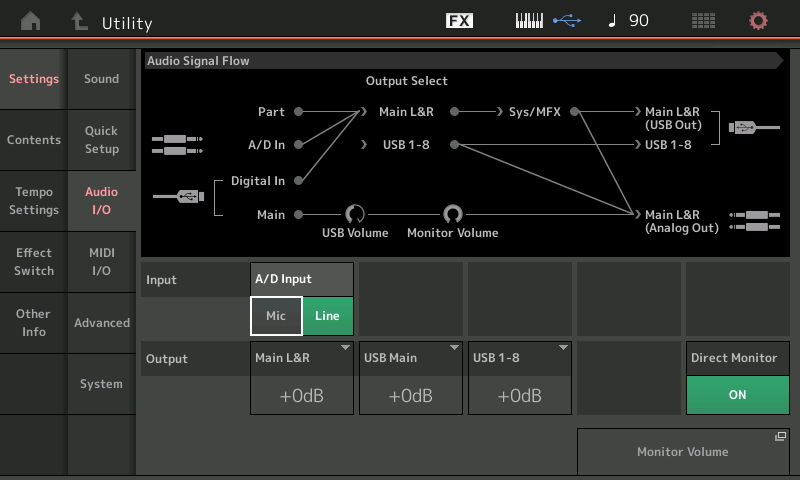This screenshot has width=800, height=480.
Task: Open the keyboard MIDI settings icon
Action: [x=529, y=20]
